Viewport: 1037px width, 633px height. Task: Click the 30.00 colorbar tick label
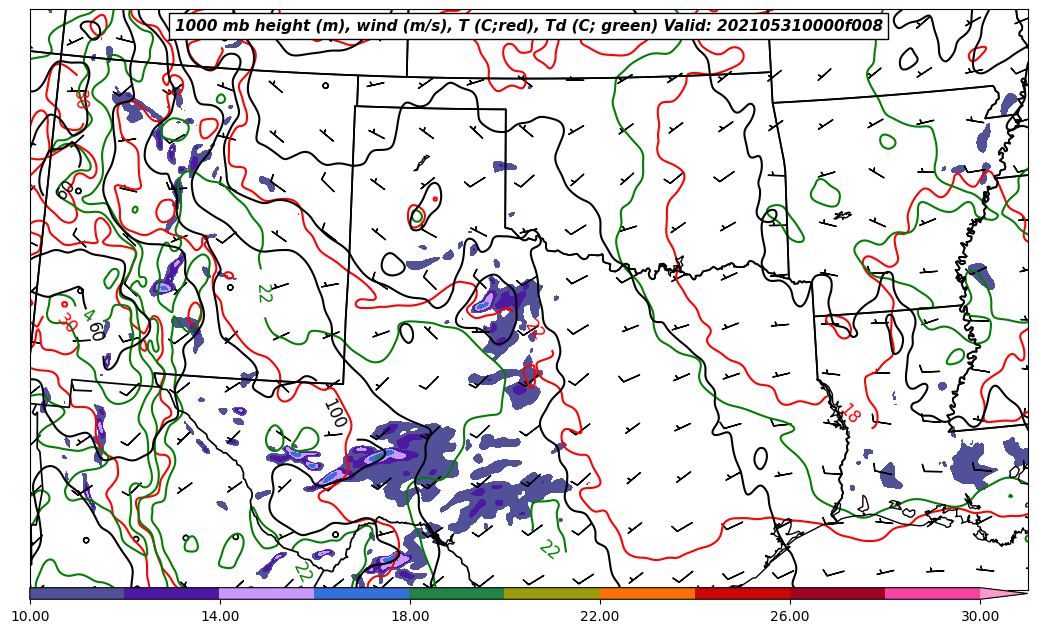[980, 616]
